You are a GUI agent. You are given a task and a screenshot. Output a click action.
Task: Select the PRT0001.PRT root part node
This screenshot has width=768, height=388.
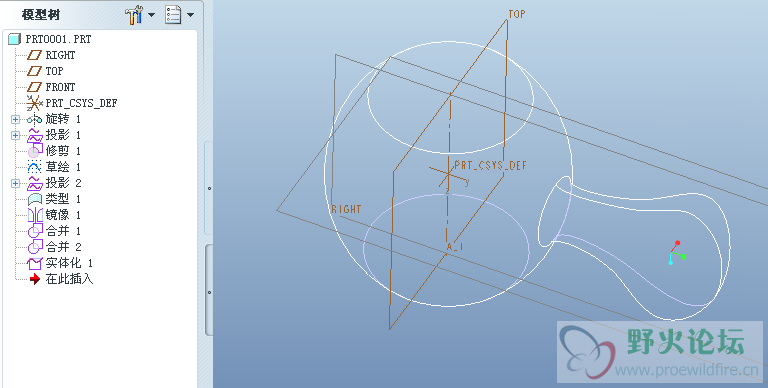point(49,39)
